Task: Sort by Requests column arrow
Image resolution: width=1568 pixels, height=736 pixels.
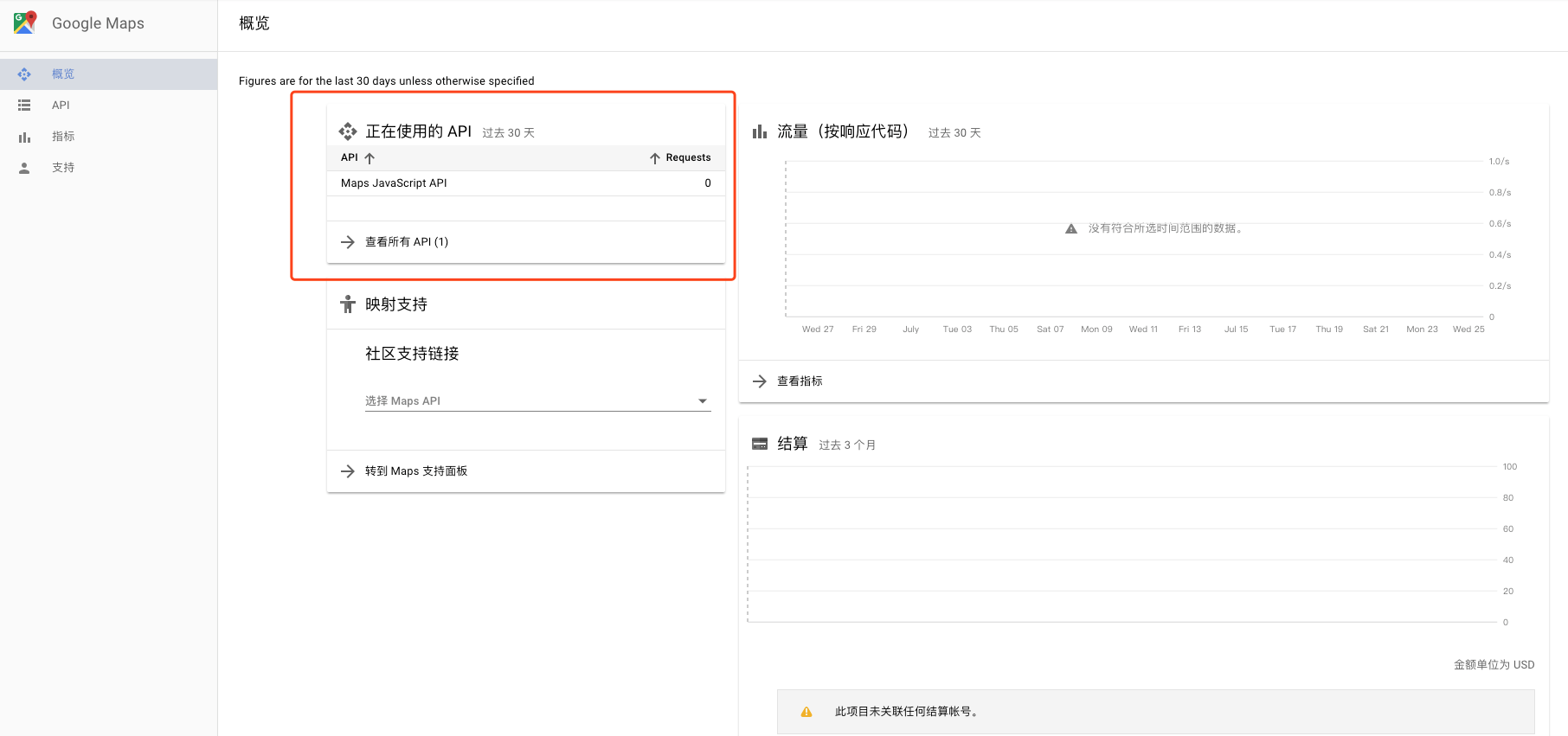Action: 655,158
